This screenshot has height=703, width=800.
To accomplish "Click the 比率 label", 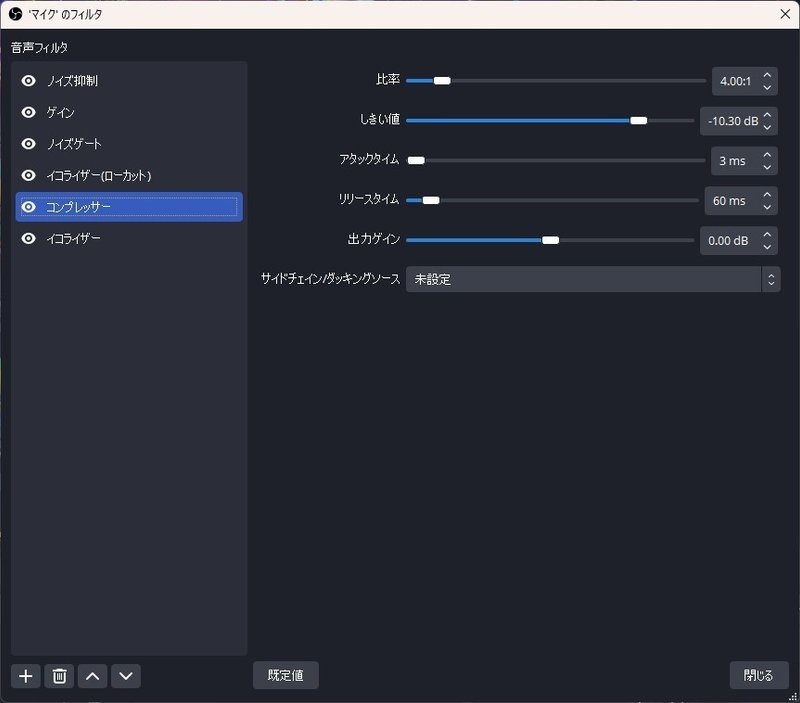I will click(388, 80).
